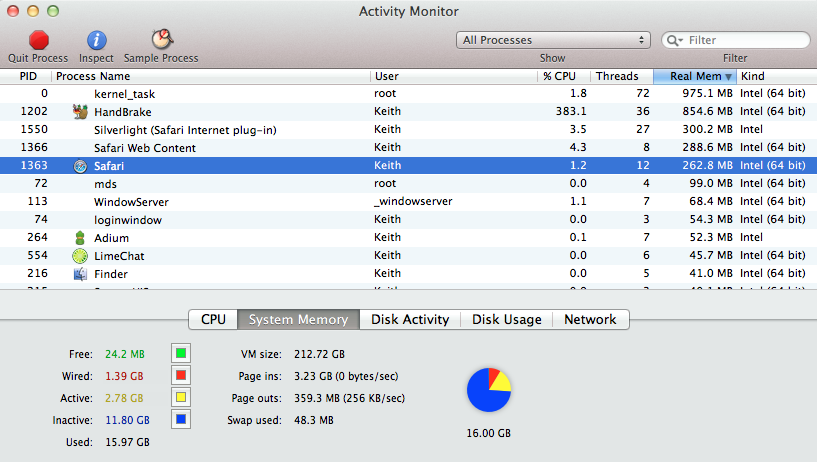The width and height of the screenshot is (817, 462).
Task: Select the LimeChat process name
Action: (x=119, y=256)
